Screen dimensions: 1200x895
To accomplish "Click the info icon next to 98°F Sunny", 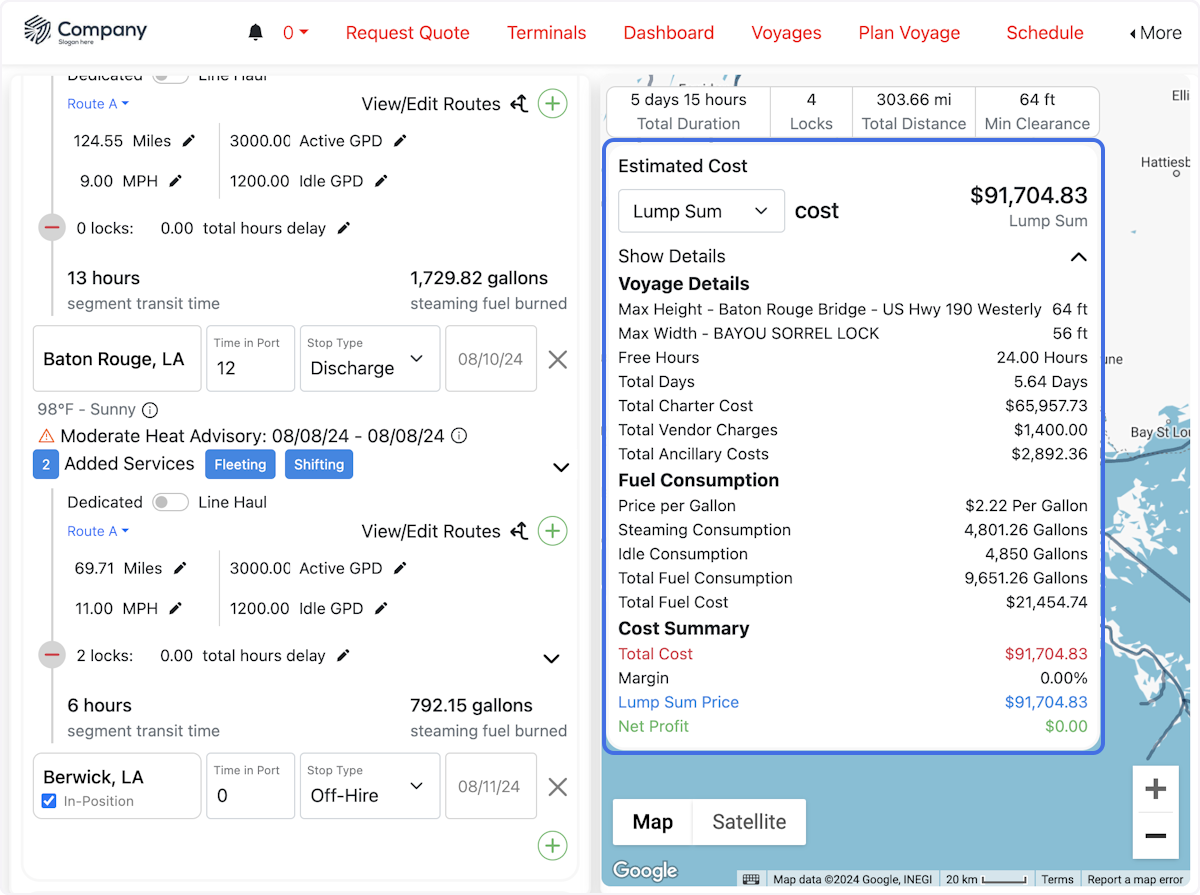I will click(x=148, y=409).
